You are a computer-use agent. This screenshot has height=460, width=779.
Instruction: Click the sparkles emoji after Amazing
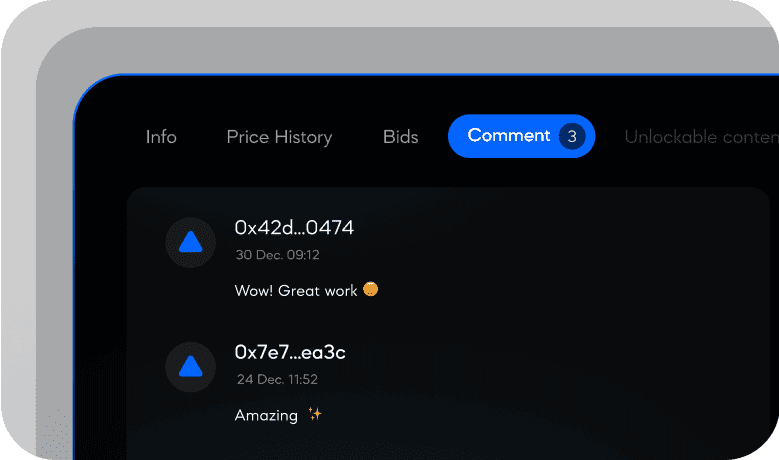click(315, 414)
